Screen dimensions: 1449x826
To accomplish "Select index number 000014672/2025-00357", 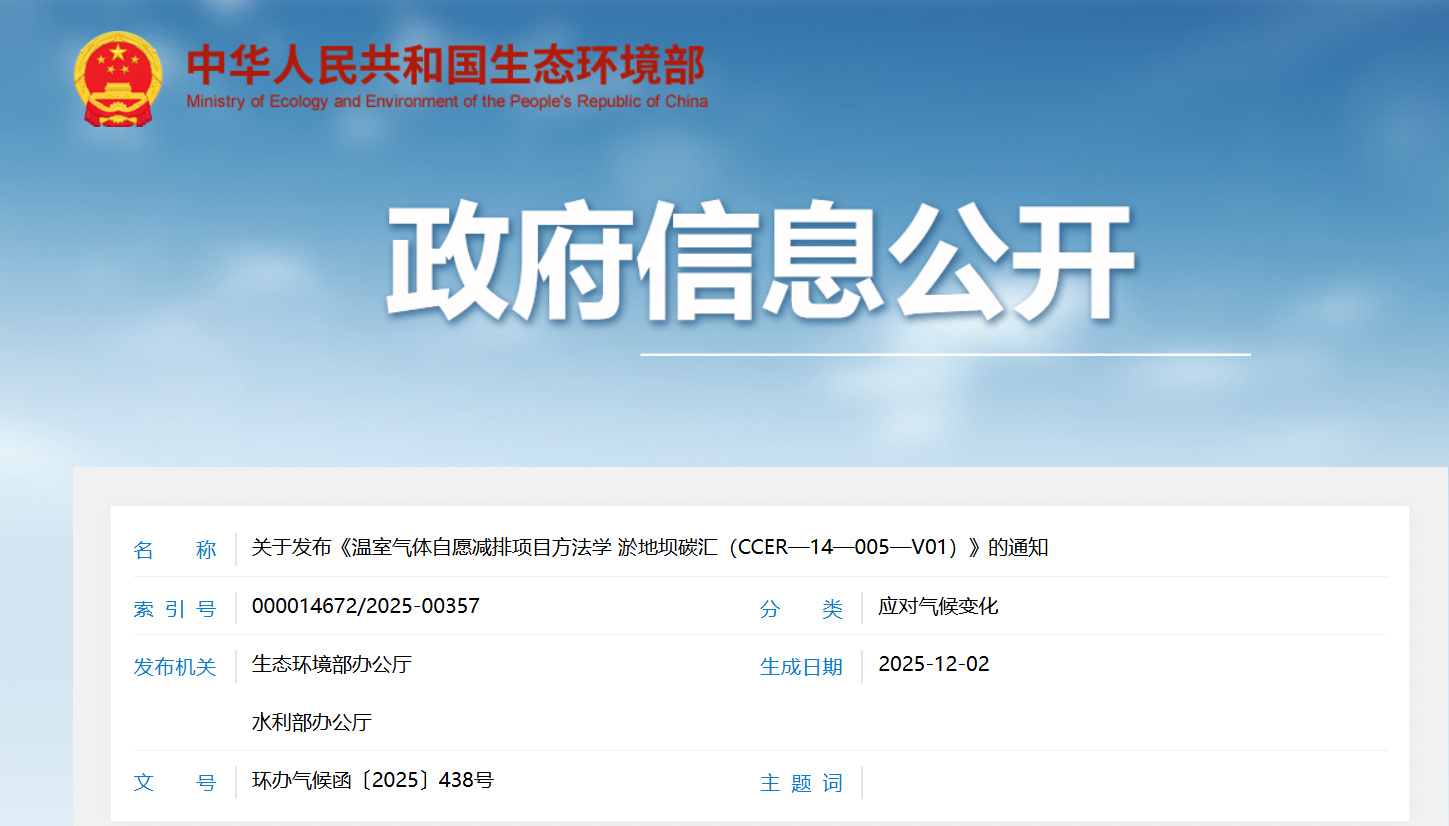I will (365, 606).
